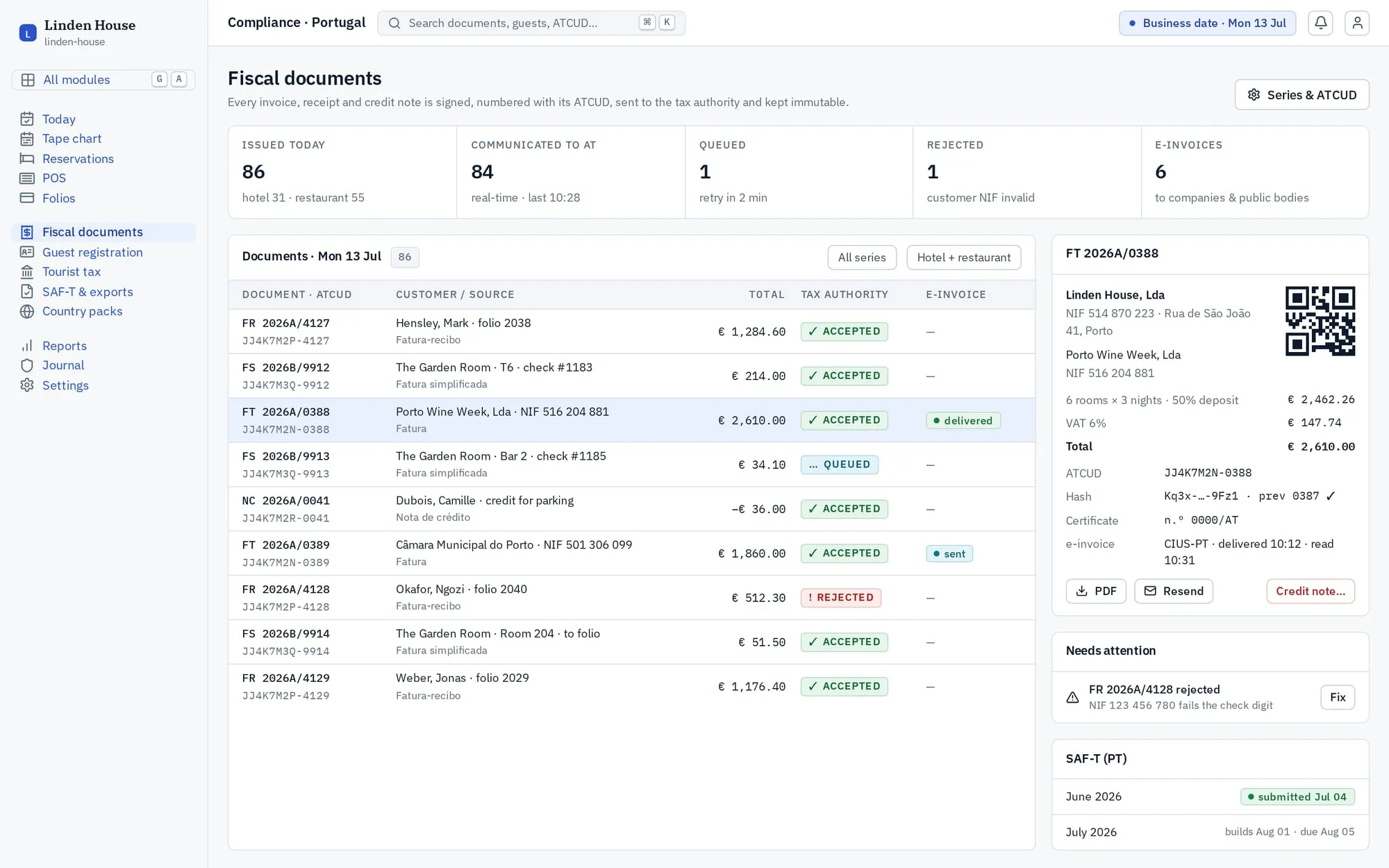The image size is (1389, 868).
Task: Open the All modules switcher
Action: pyautogui.click(x=103, y=80)
